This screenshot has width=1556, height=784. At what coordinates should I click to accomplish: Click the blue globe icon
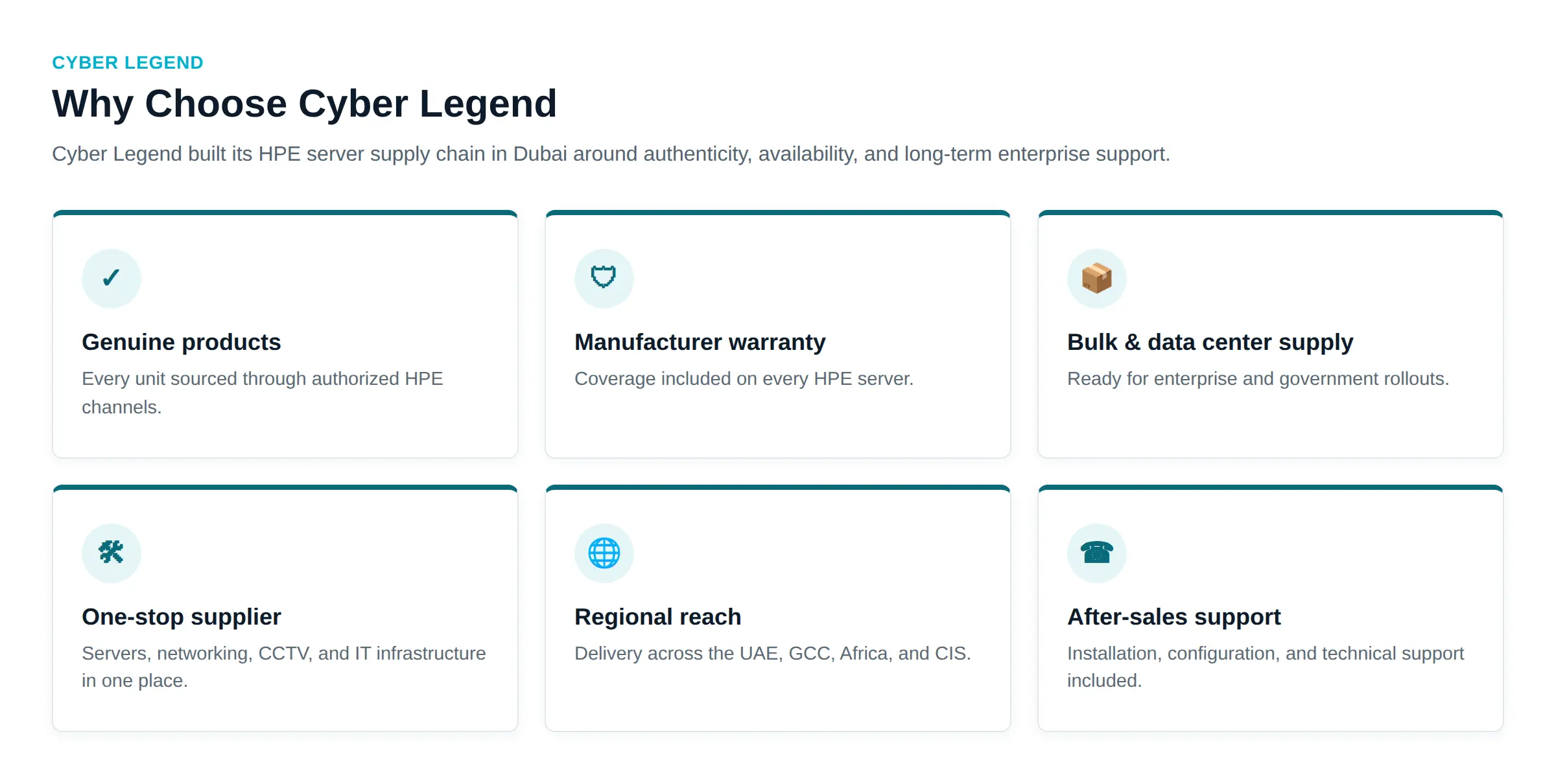click(x=604, y=553)
